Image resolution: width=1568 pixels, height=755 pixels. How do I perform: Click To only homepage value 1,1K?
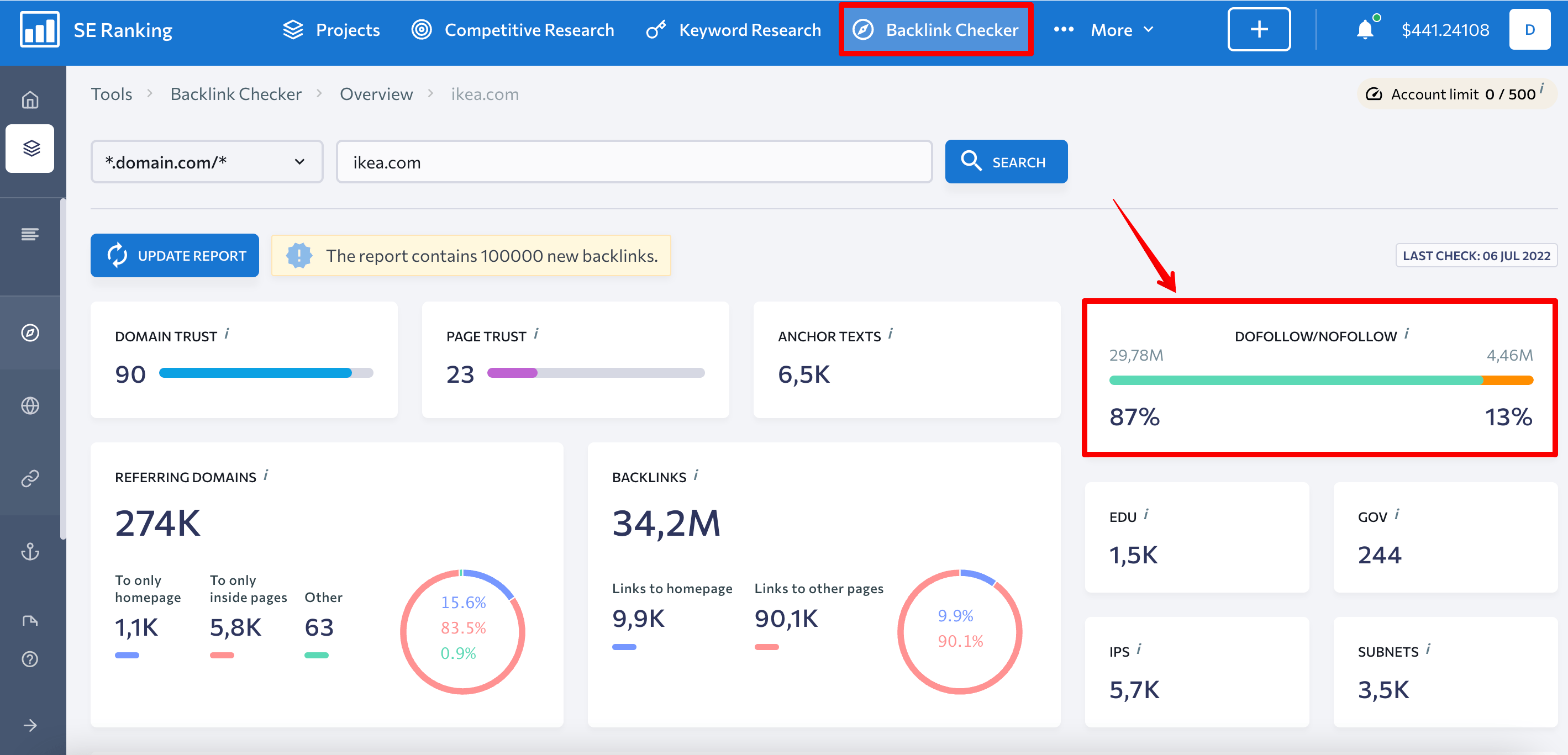pyautogui.click(x=136, y=627)
